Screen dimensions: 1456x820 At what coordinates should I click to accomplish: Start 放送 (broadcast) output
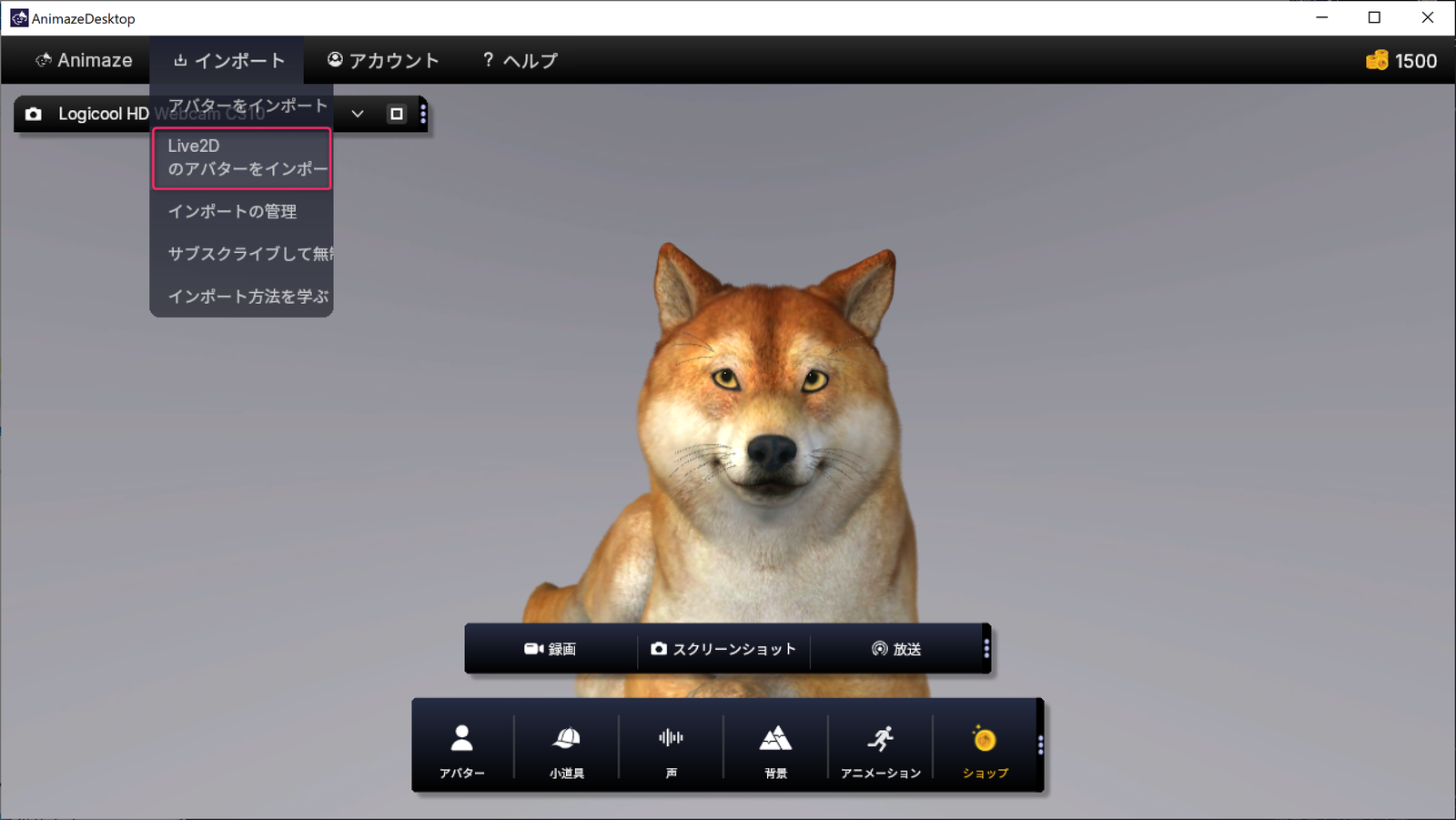[x=896, y=649]
